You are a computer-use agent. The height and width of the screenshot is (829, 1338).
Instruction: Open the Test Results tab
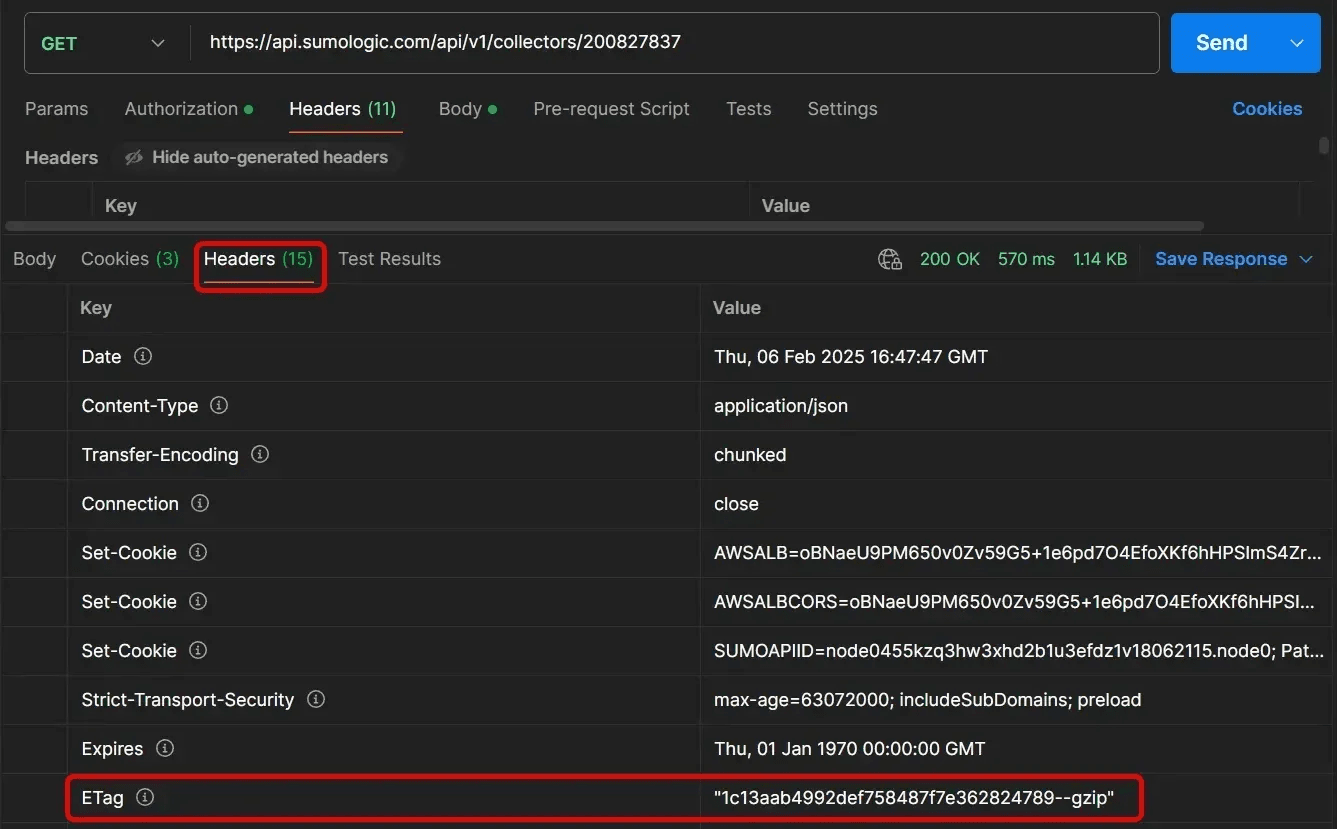click(389, 259)
